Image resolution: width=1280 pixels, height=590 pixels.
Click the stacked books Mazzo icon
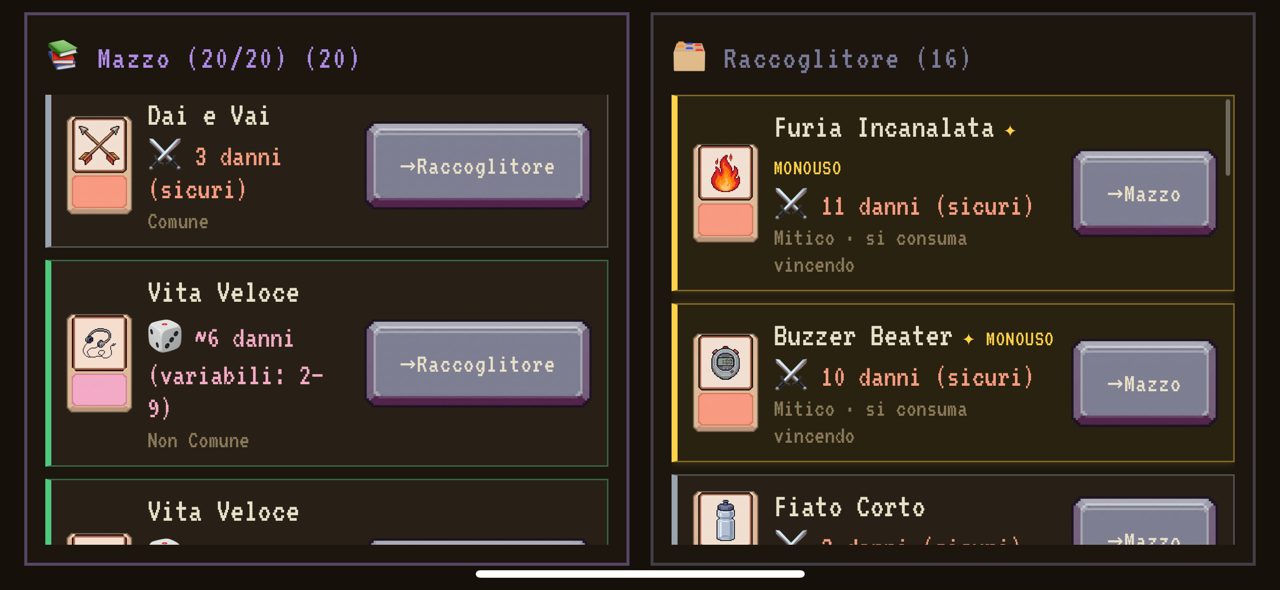click(x=63, y=56)
